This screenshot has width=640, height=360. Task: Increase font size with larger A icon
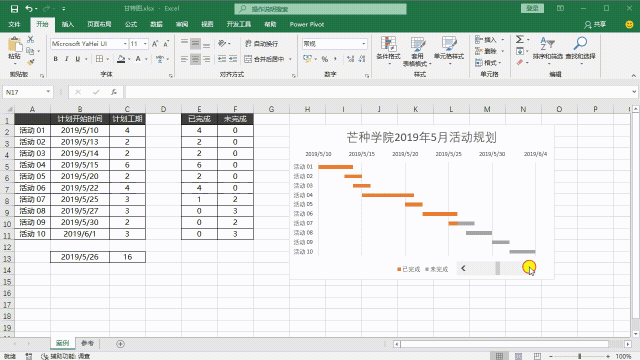click(x=155, y=44)
